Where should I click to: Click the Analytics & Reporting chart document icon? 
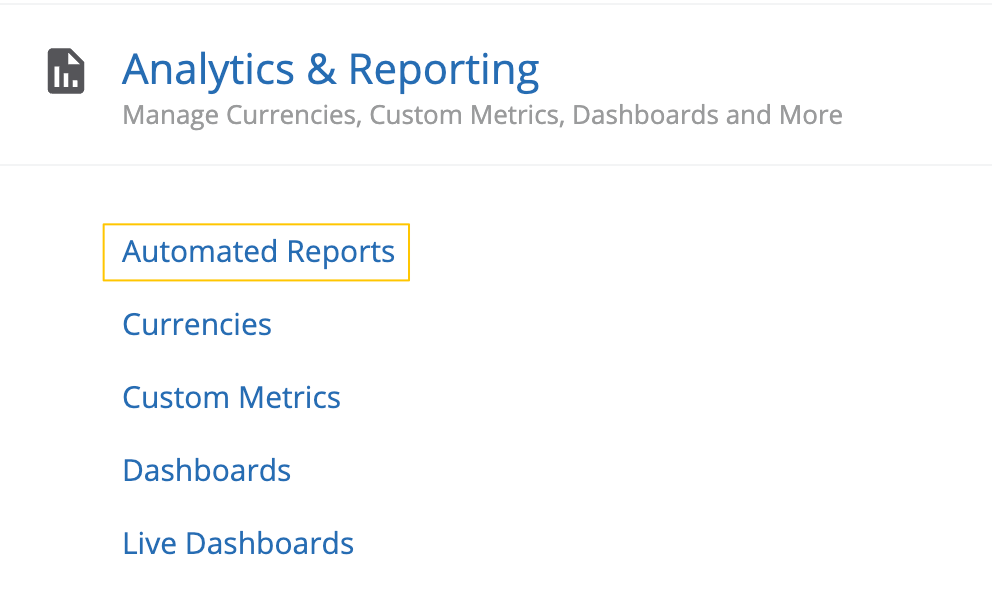tap(66, 72)
